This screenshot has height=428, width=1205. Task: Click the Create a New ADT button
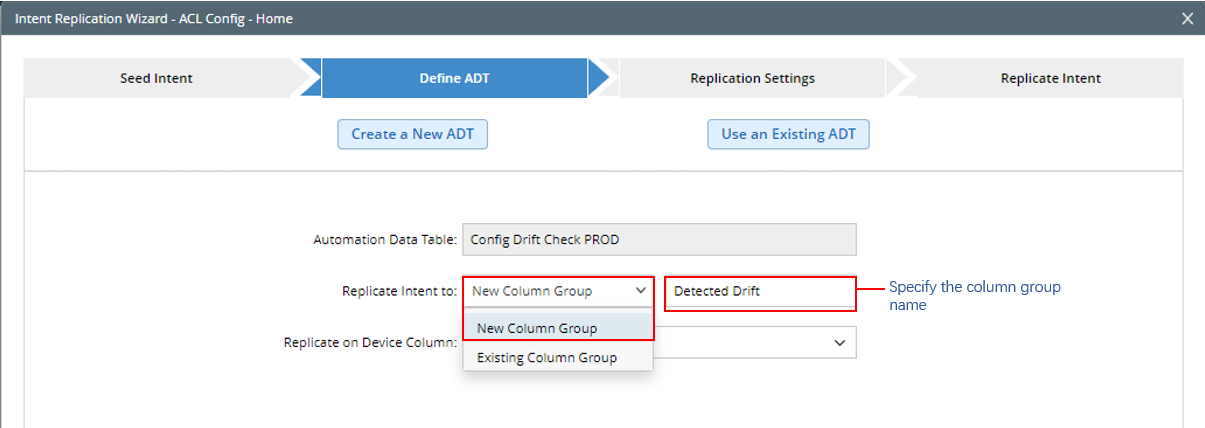[412, 134]
